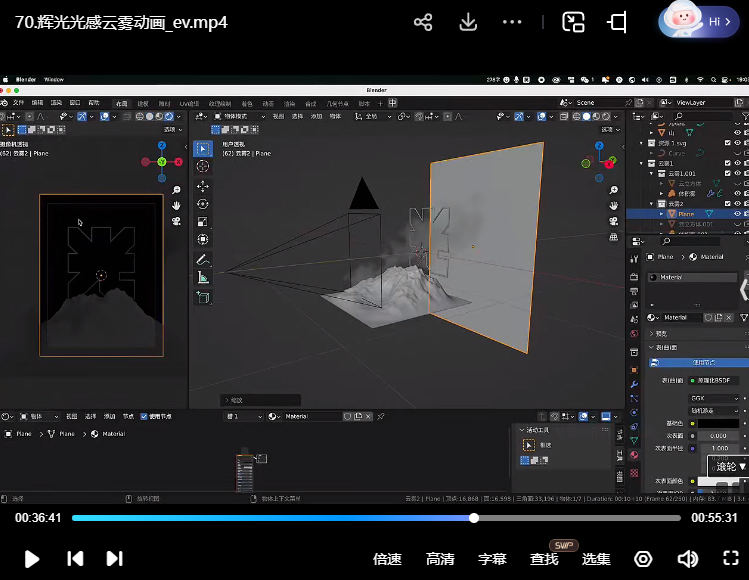Select the Scale tool in viewport toolbar
The width and height of the screenshot is (749, 580).
pos(203,222)
